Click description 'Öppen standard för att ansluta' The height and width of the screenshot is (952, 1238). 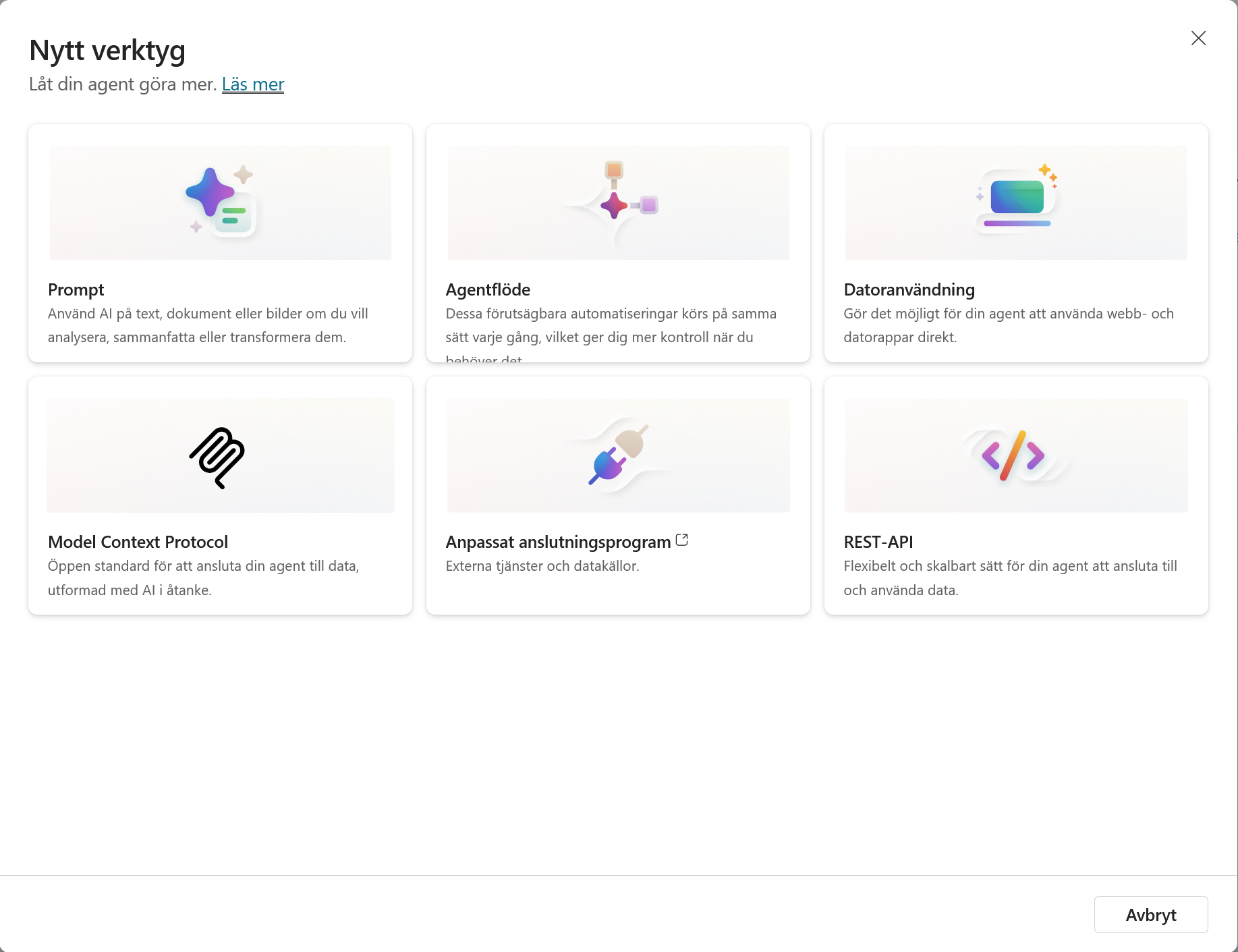204,578
